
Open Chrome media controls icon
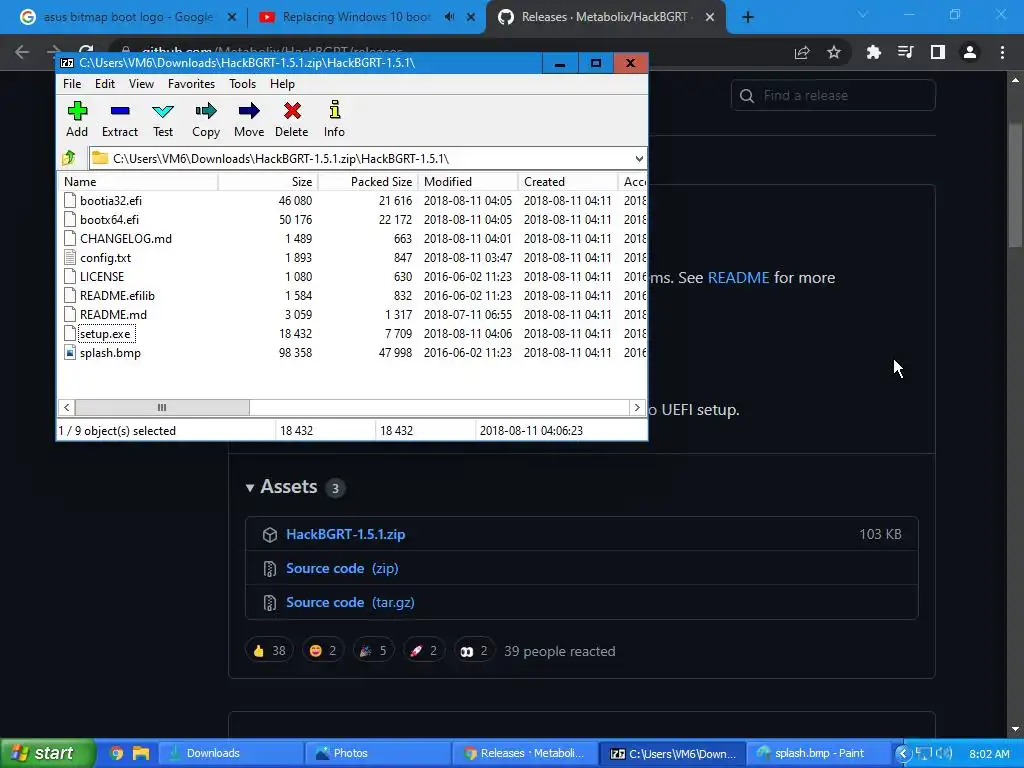905,52
